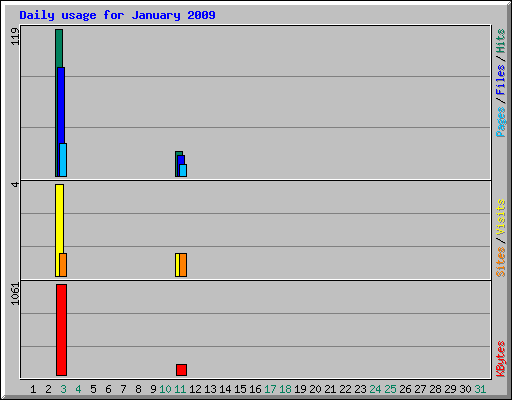This screenshot has width=512, height=400.
Task: Click the orange Sites bar for day 11
Action: point(183,265)
